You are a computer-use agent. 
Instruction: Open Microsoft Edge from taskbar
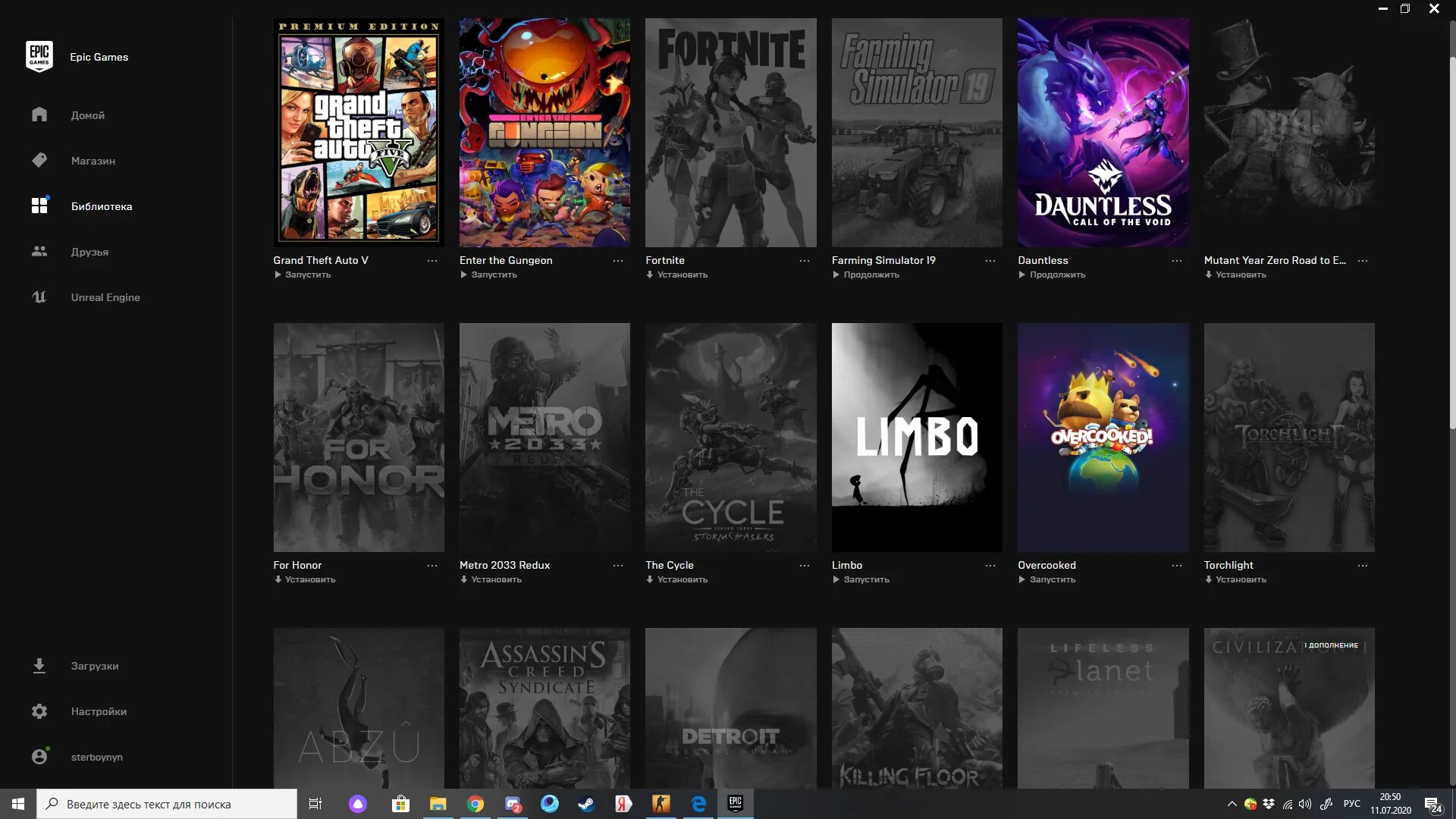(698, 804)
